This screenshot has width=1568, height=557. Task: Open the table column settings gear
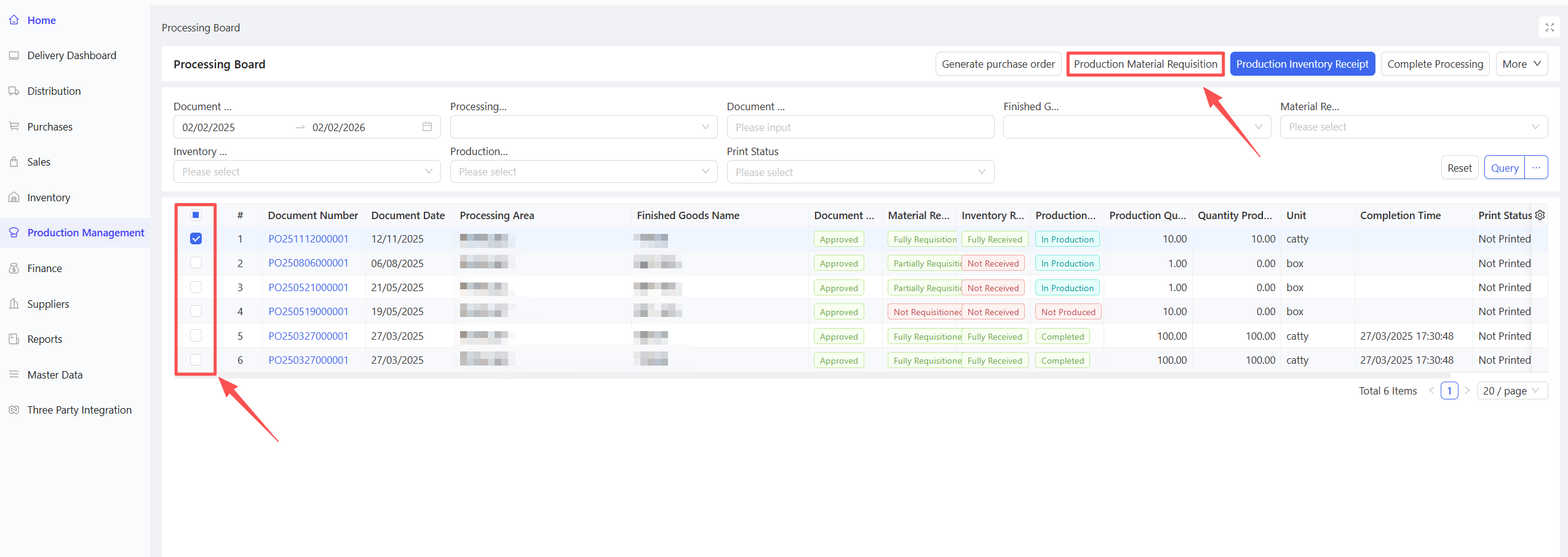point(1540,215)
